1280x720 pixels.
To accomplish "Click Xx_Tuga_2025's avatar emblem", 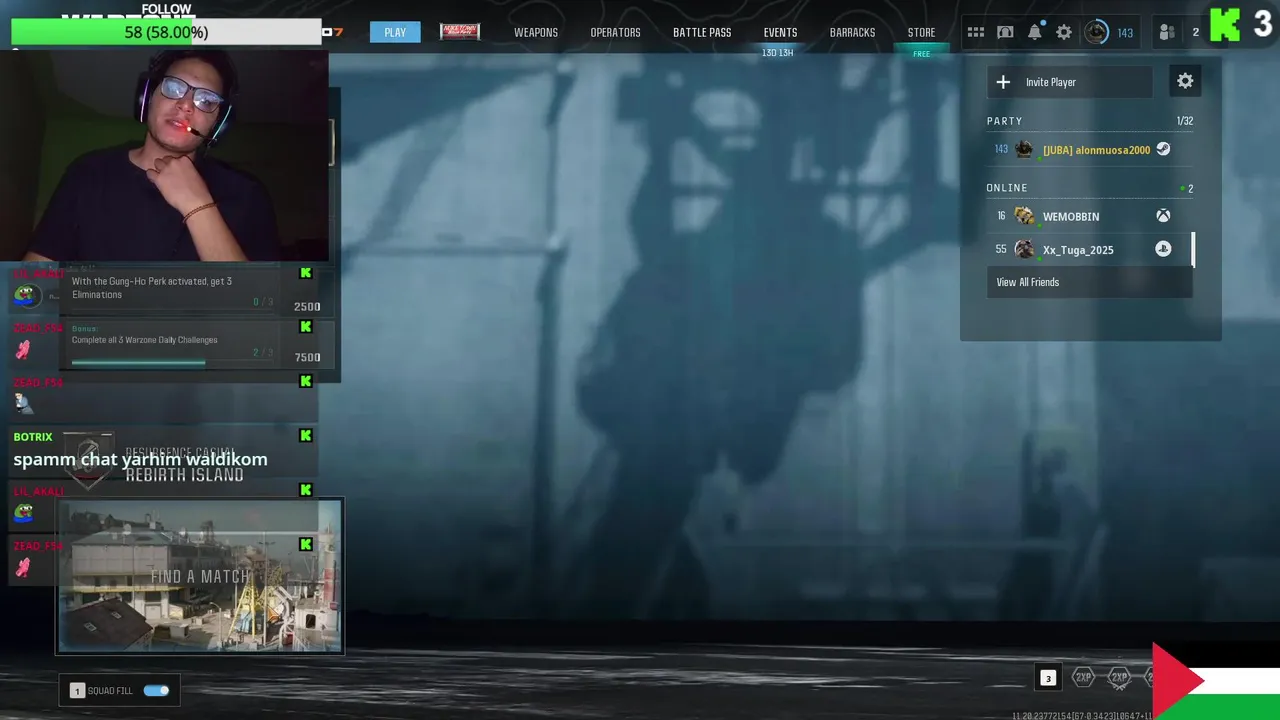I will click(x=1024, y=249).
